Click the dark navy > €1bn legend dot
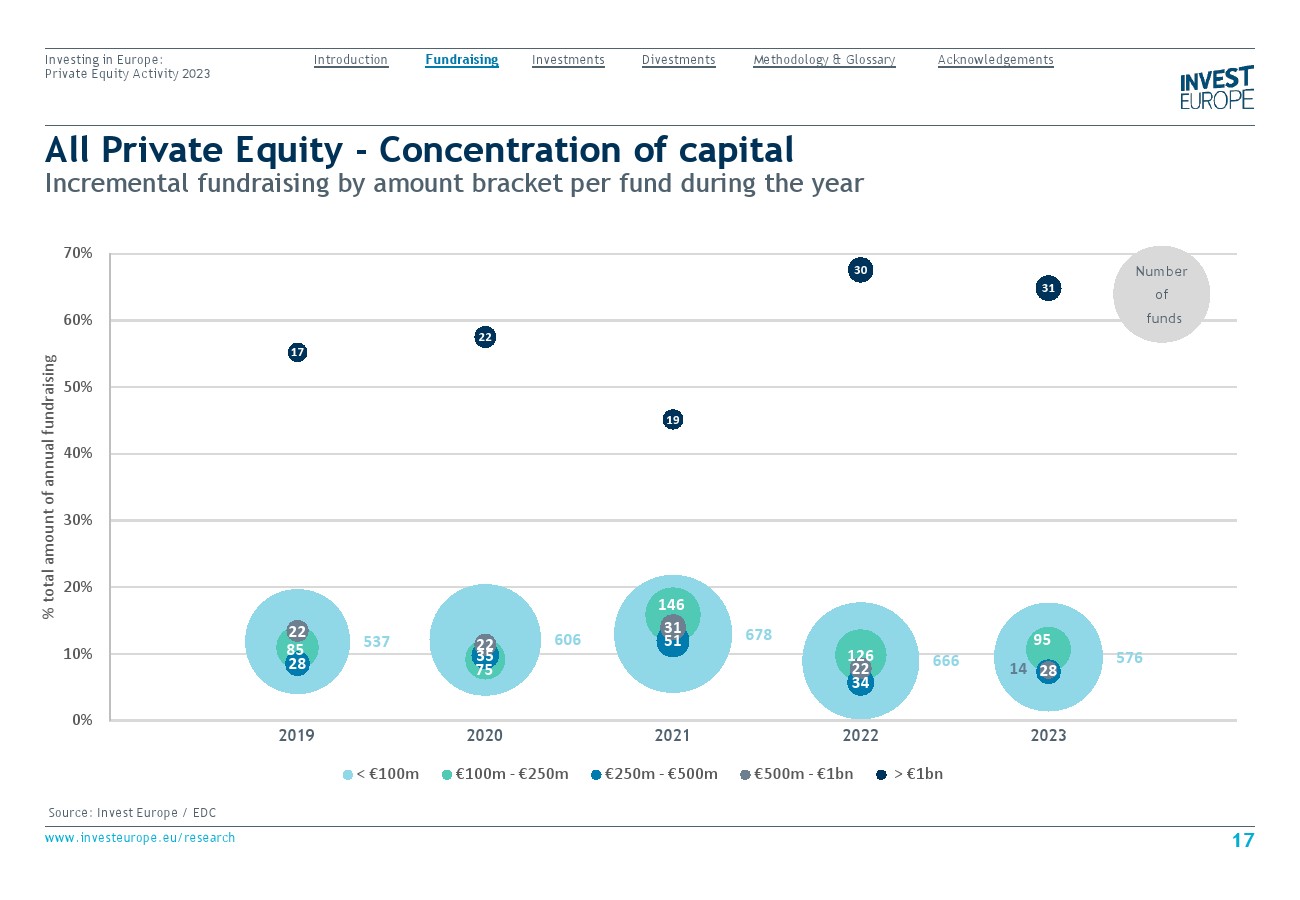 coord(881,774)
